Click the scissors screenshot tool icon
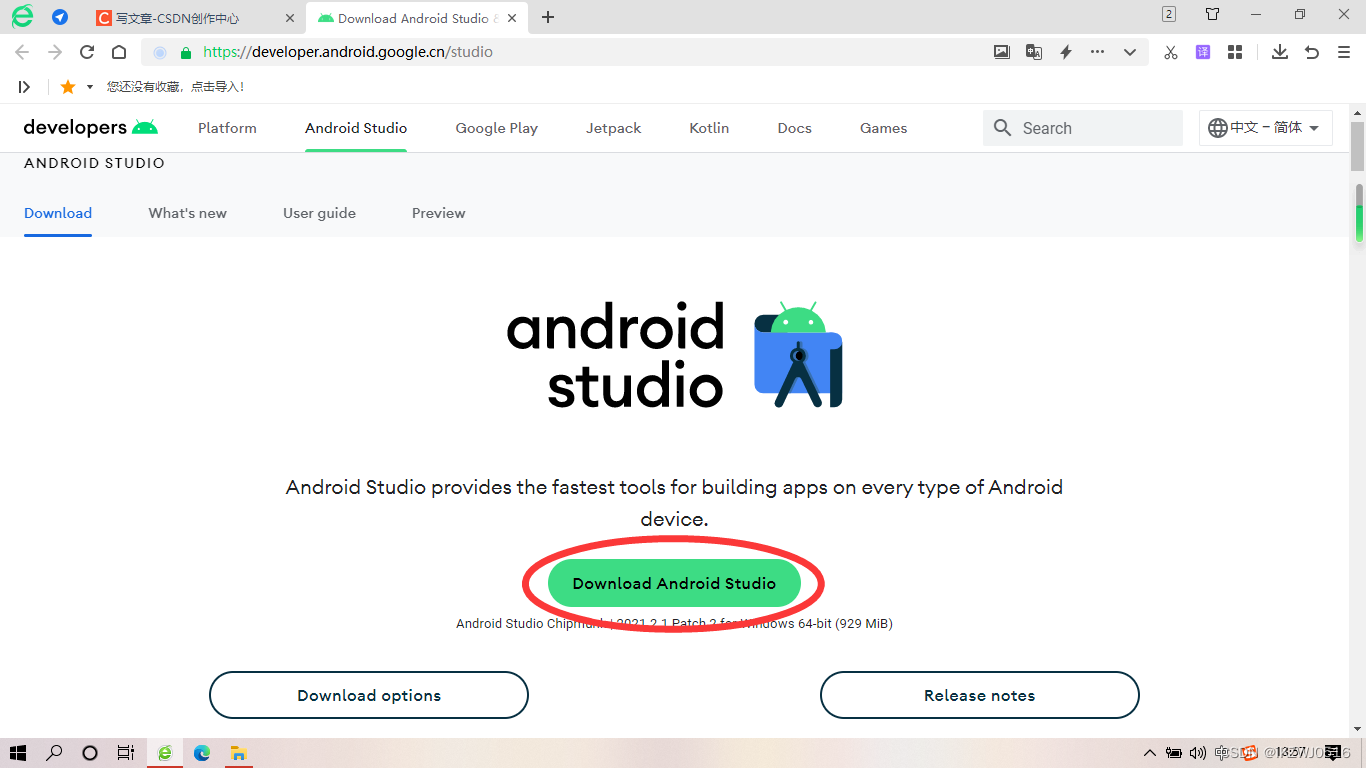Viewport: 1366px width, 768px height. tap(1171, 52)
